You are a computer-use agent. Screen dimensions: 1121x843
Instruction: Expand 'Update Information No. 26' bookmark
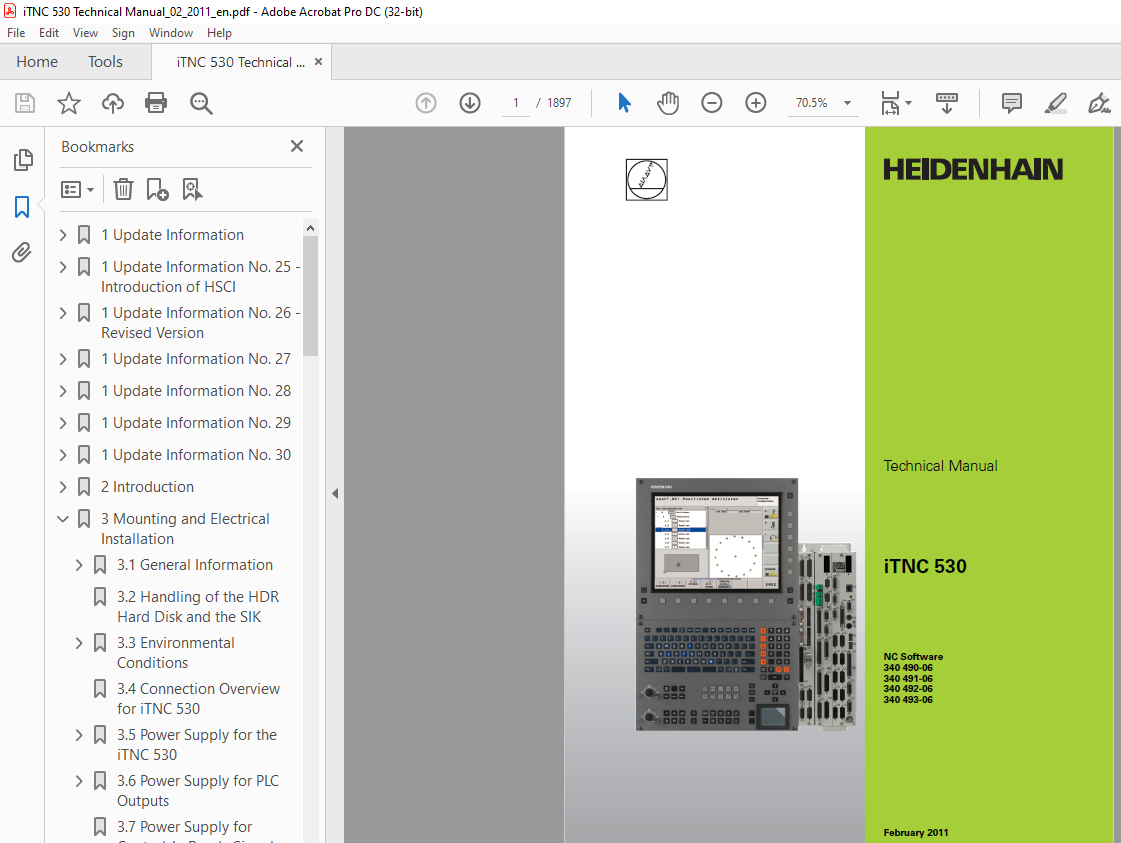pos(63,313)
